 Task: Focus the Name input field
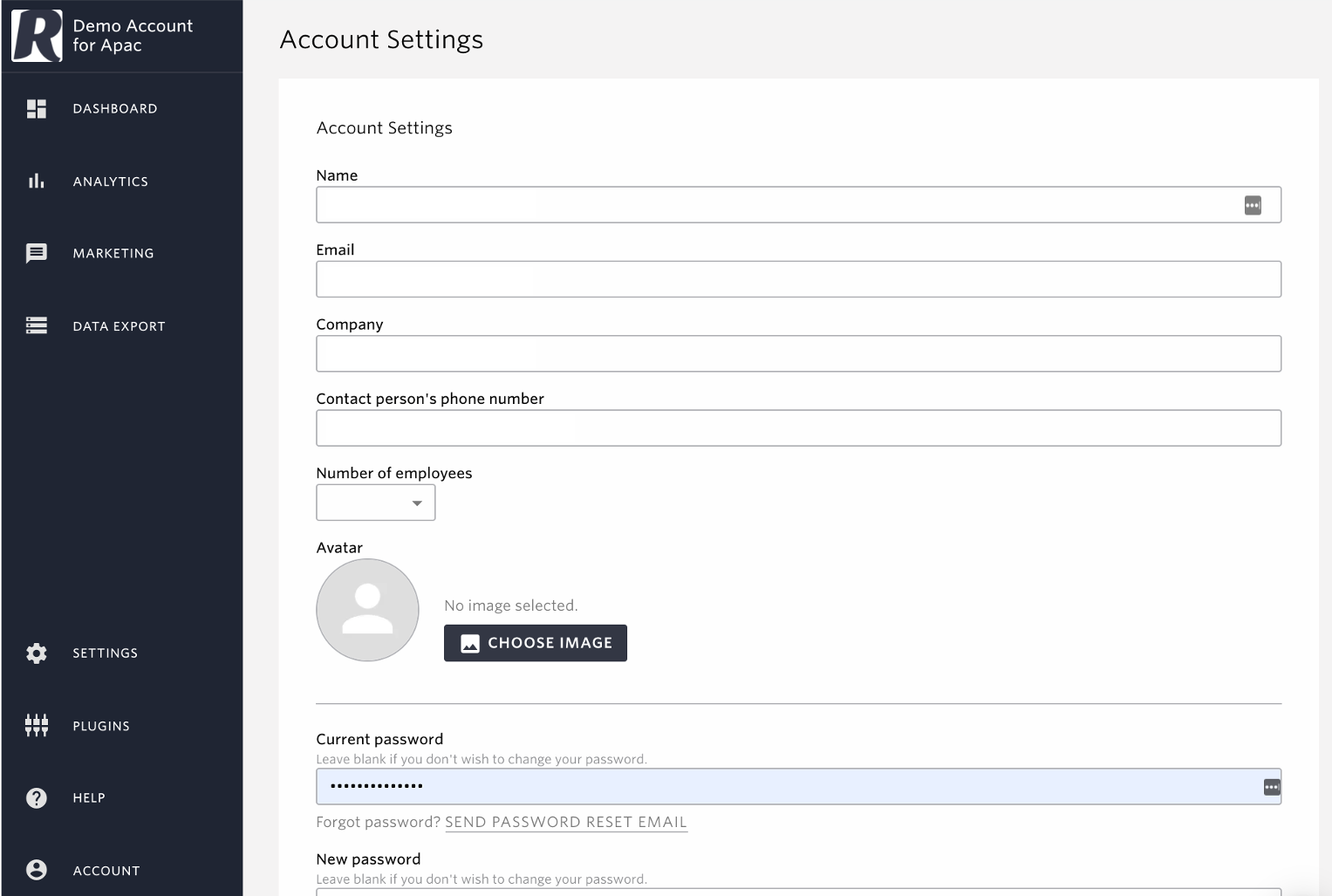[x=798, y=205]
